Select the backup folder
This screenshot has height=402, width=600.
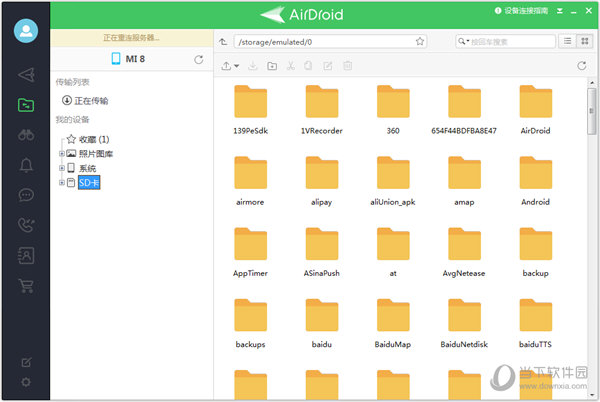coord(535,252)
